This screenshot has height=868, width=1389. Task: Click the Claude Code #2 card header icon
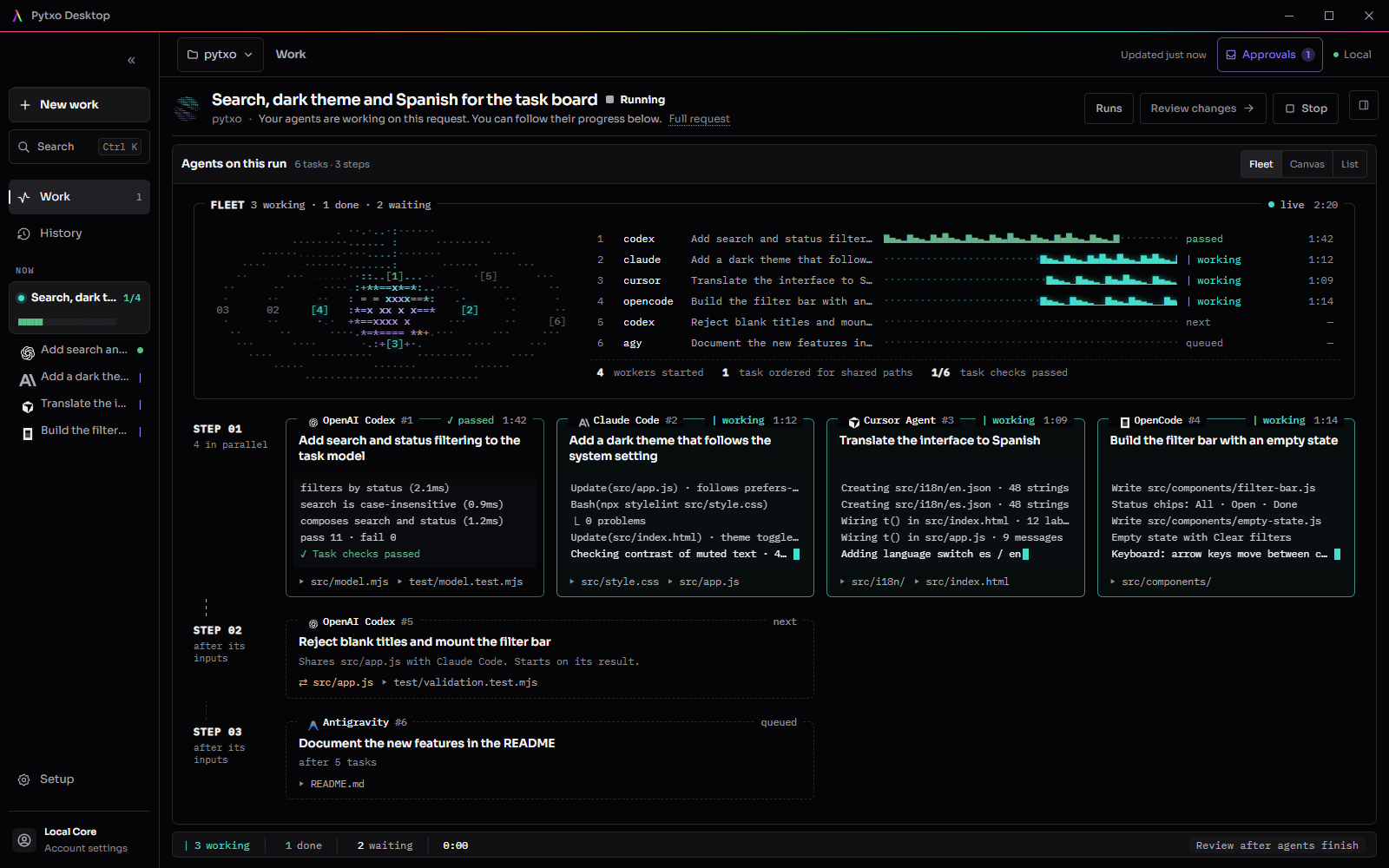(584, 422)
